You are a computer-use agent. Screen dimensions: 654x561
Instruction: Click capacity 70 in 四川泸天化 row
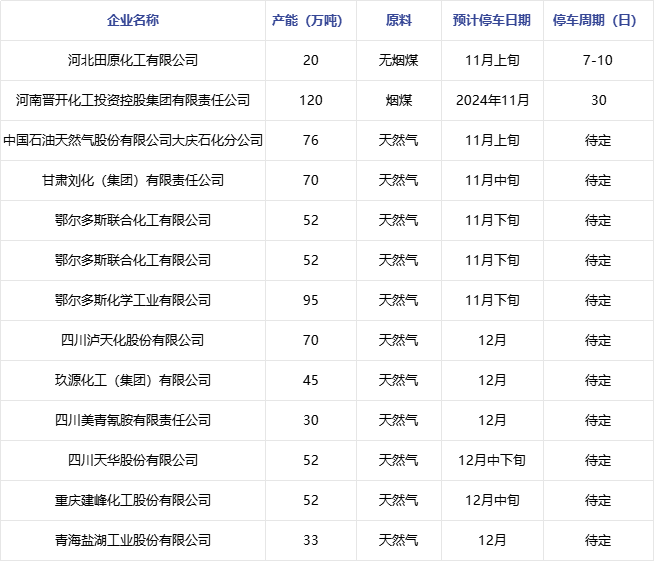click(311, 340)
